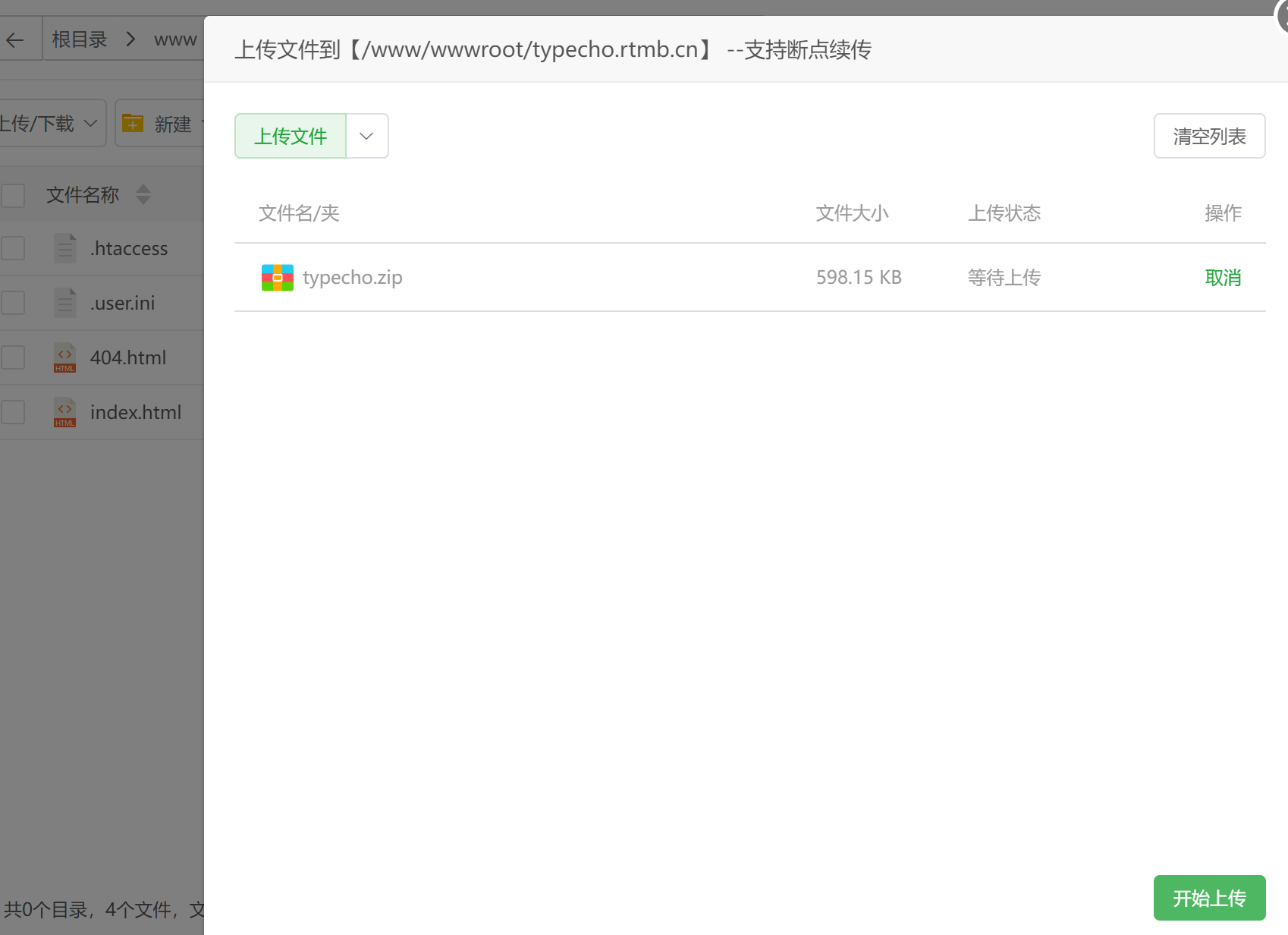Screen dimensions: 1288x935
Task: Tick the checkbox next to .htaccess
Action: click(x=13, y=248)
